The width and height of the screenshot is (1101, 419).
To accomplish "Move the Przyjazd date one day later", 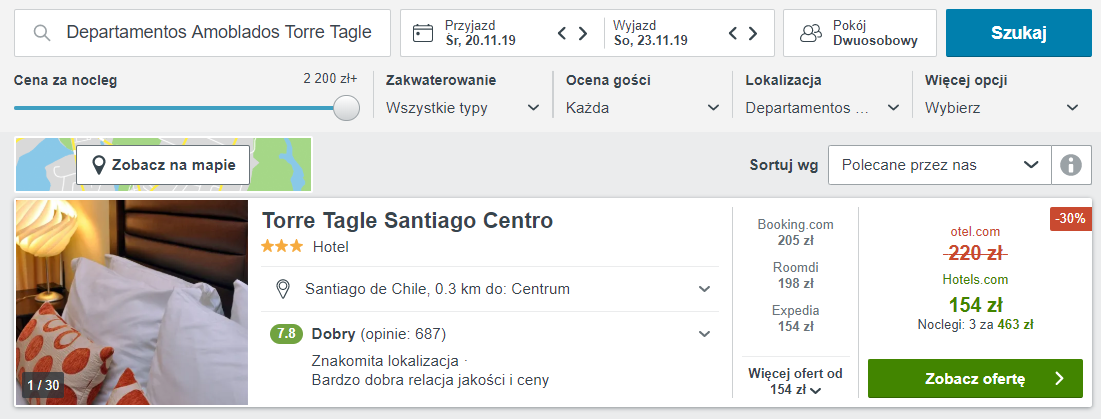I will point(583,33).
